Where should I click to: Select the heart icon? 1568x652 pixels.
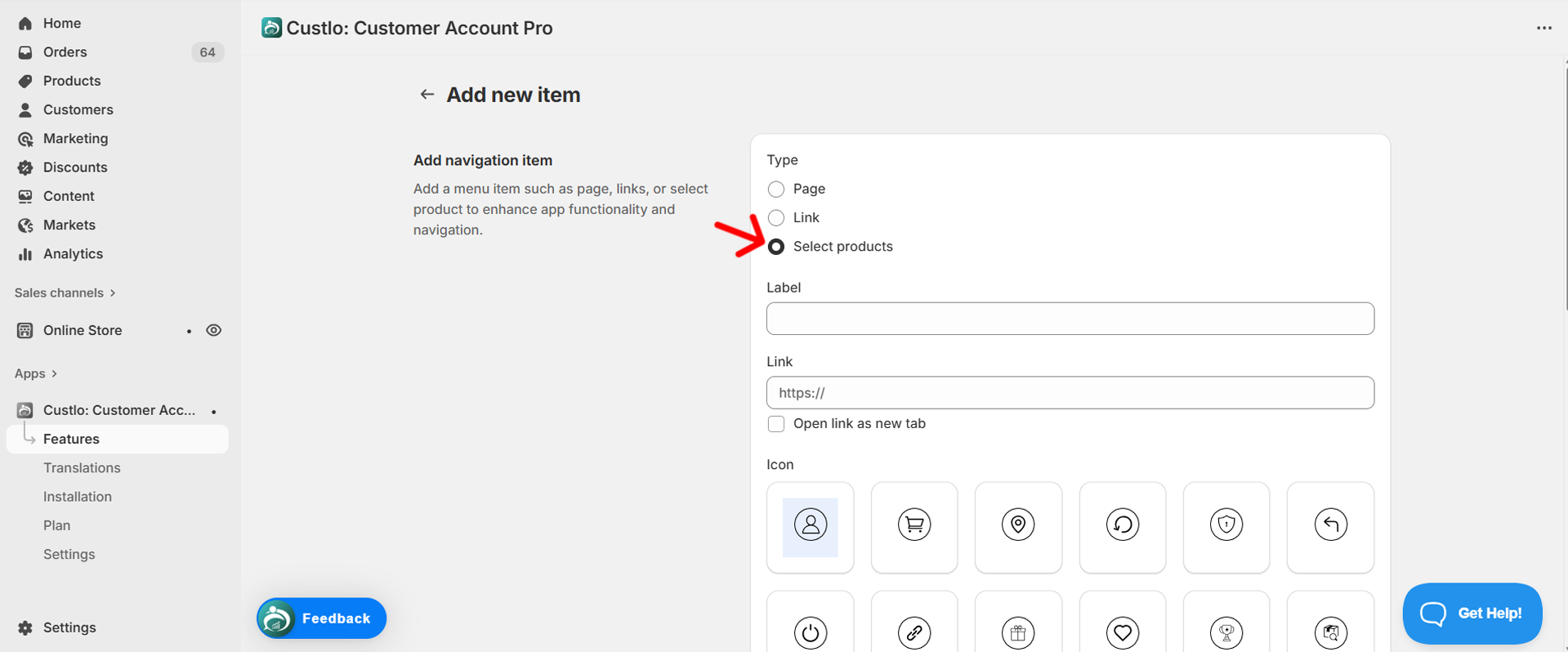[1122, 632]
